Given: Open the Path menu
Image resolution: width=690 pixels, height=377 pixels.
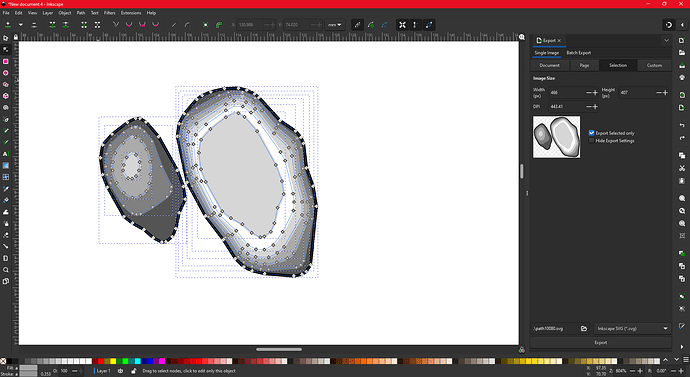Looking at the screenshot, I should pos(81,13).
